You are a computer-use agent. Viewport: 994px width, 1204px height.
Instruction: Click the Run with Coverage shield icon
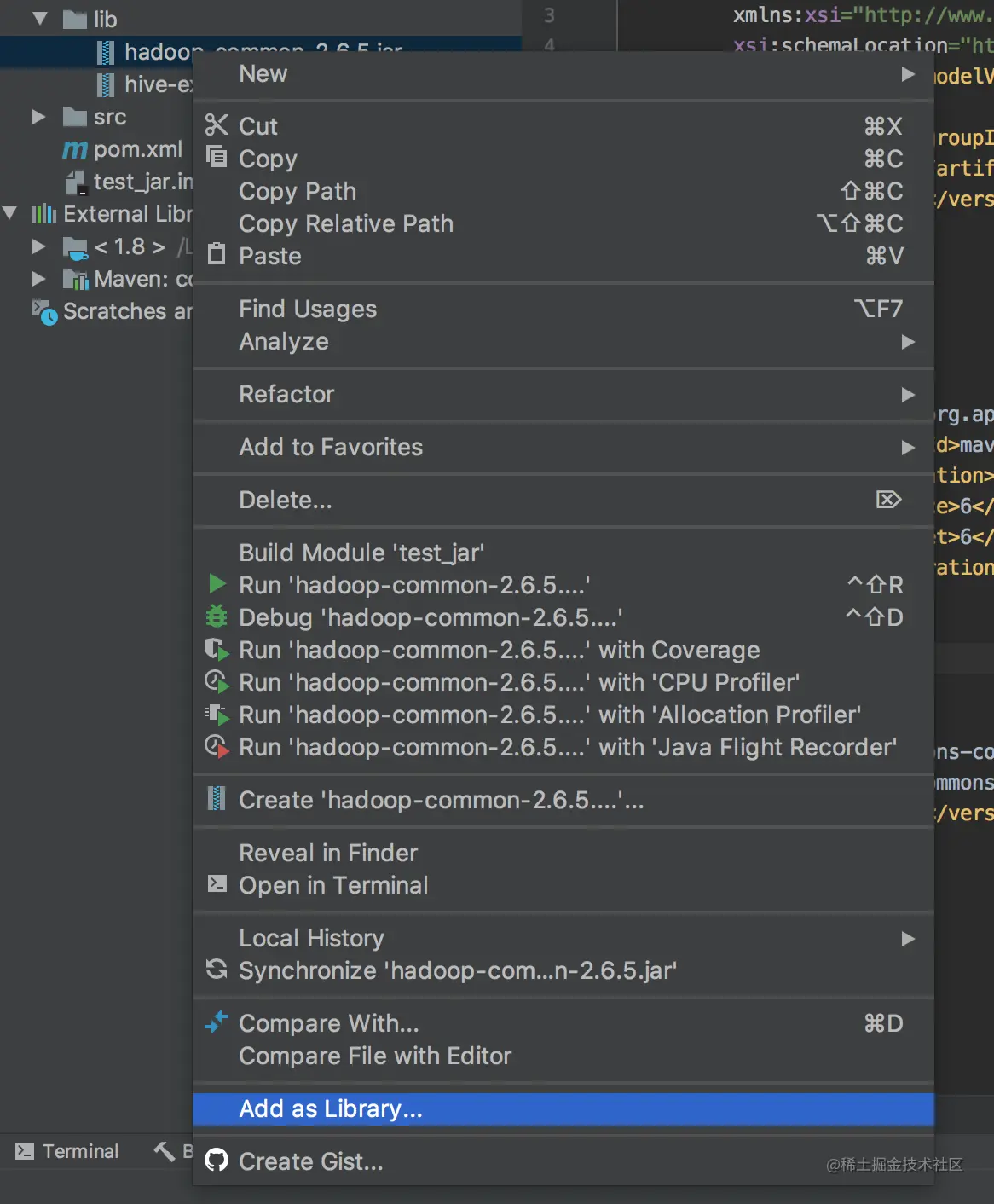point(217,649)
